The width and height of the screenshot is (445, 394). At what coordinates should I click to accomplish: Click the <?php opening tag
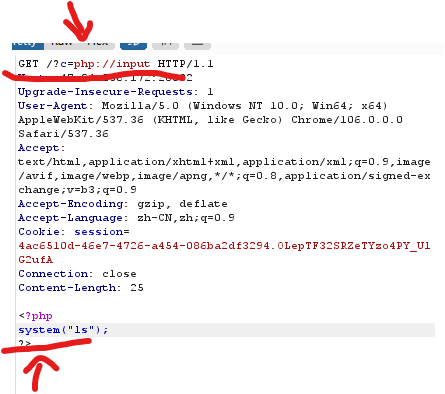tap(36, 316)
